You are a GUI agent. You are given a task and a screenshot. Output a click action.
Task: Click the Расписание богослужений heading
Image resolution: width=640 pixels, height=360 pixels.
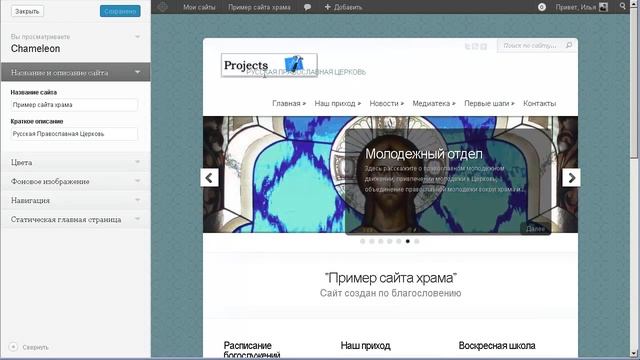click(252, 350)
